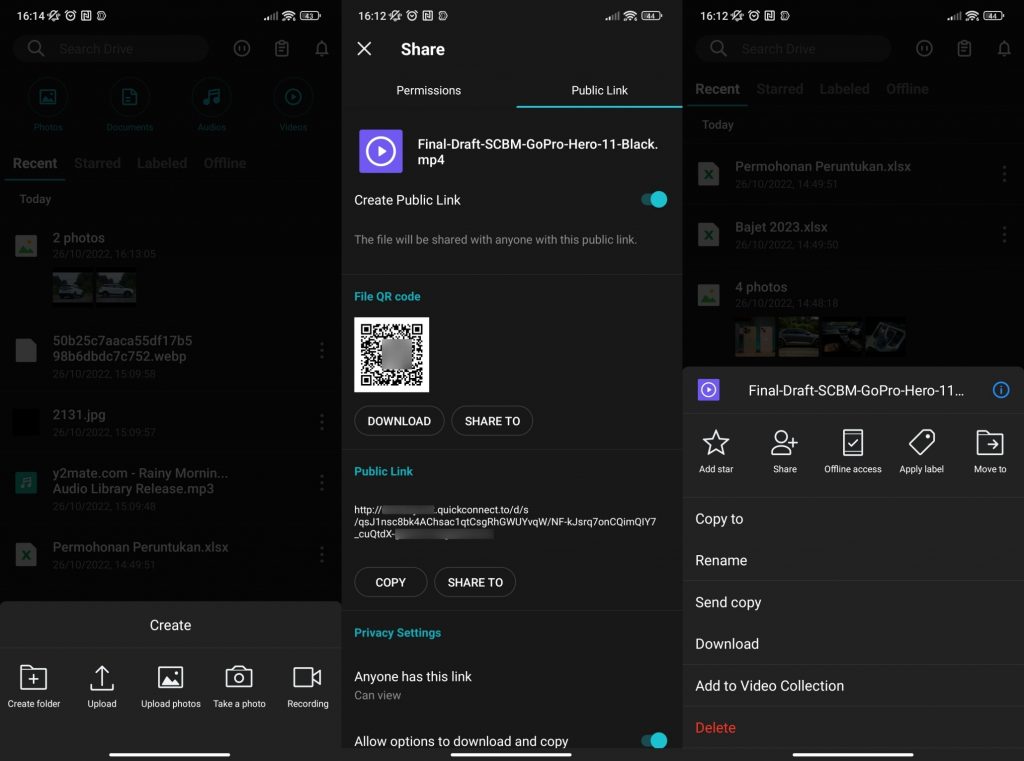Select Rename in file menu

click(853, 560)
